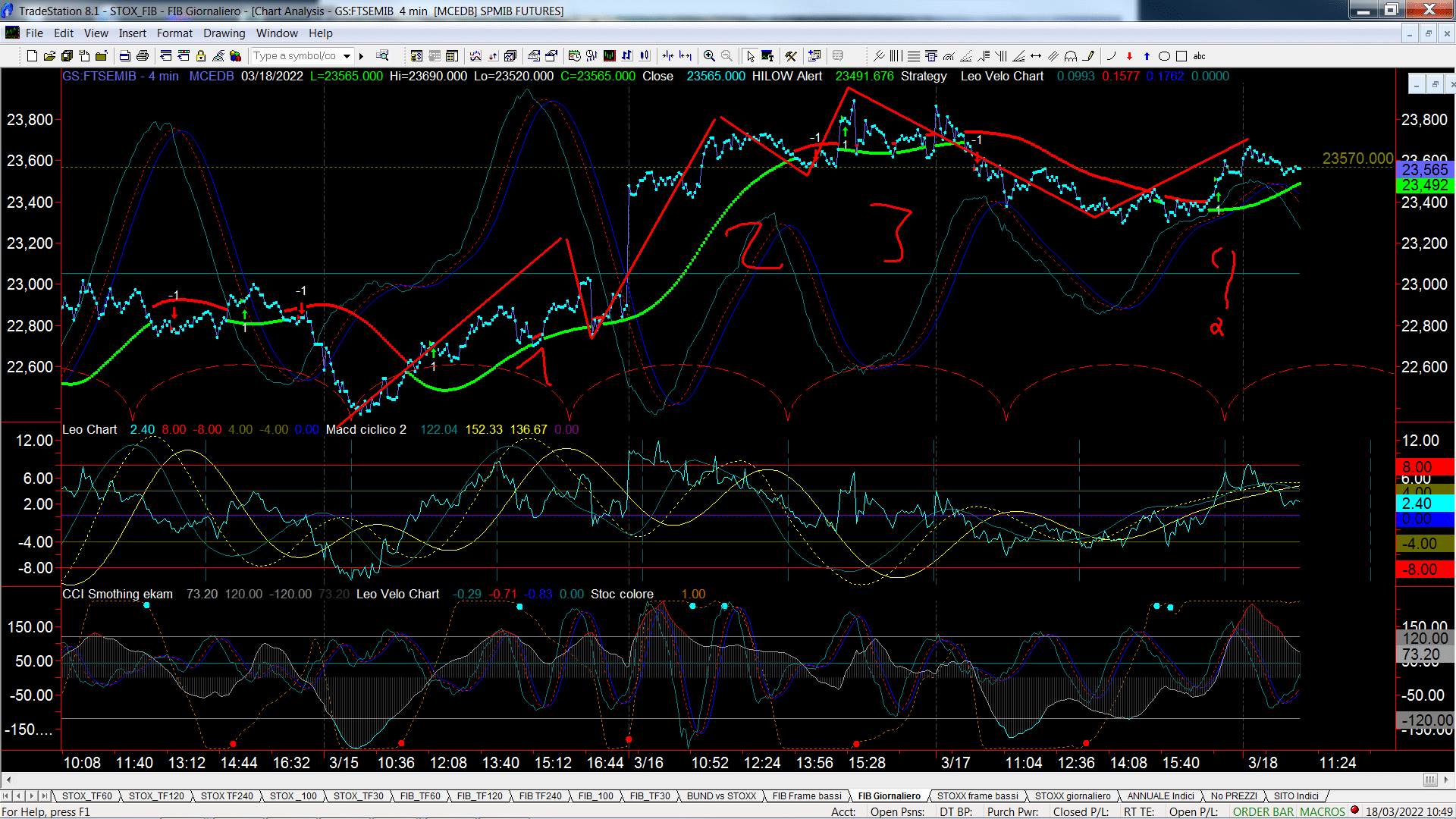Select the vertical lines drawing tool
The width and height of the screenshot is (1456, 819).
(896, 56)
